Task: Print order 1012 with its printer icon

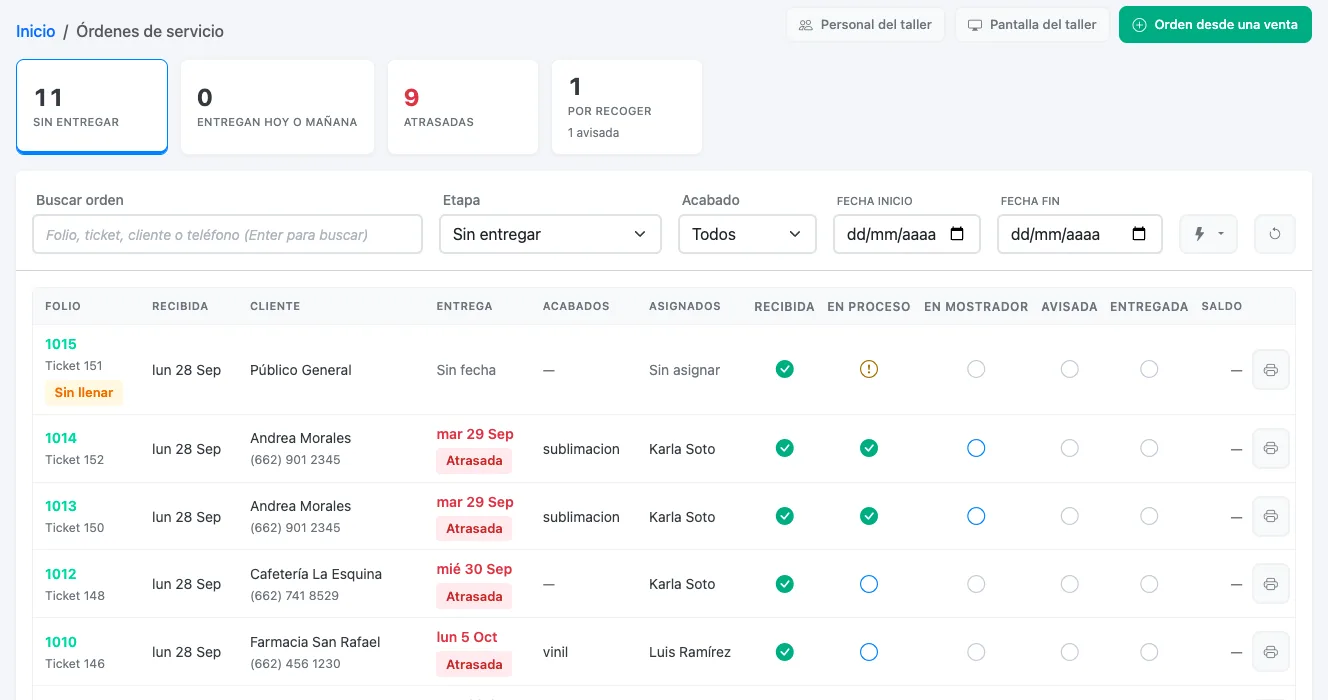Action: click(x=1271, y=584)
